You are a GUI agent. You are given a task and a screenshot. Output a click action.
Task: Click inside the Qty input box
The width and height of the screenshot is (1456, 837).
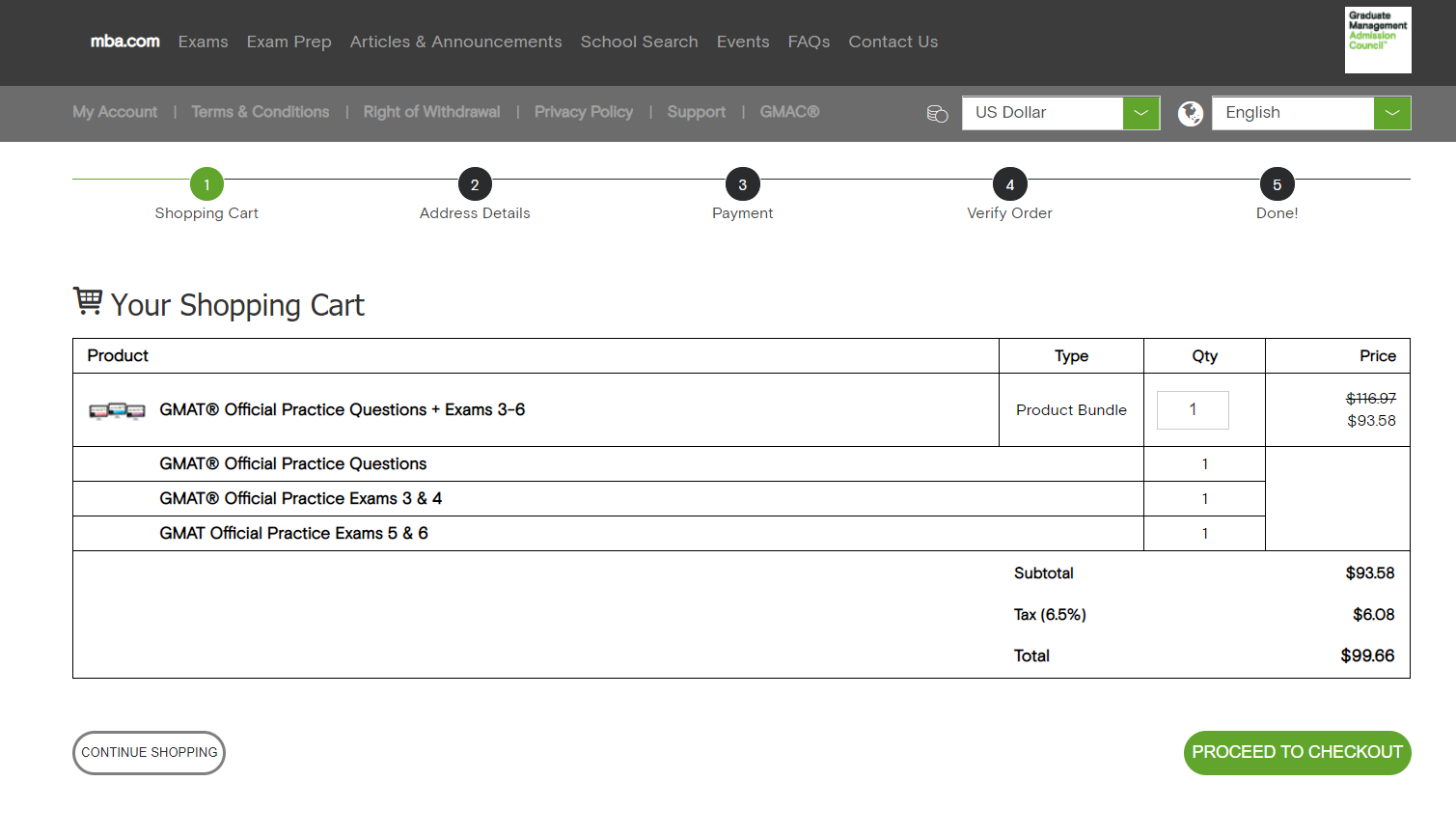[1193, 409]
